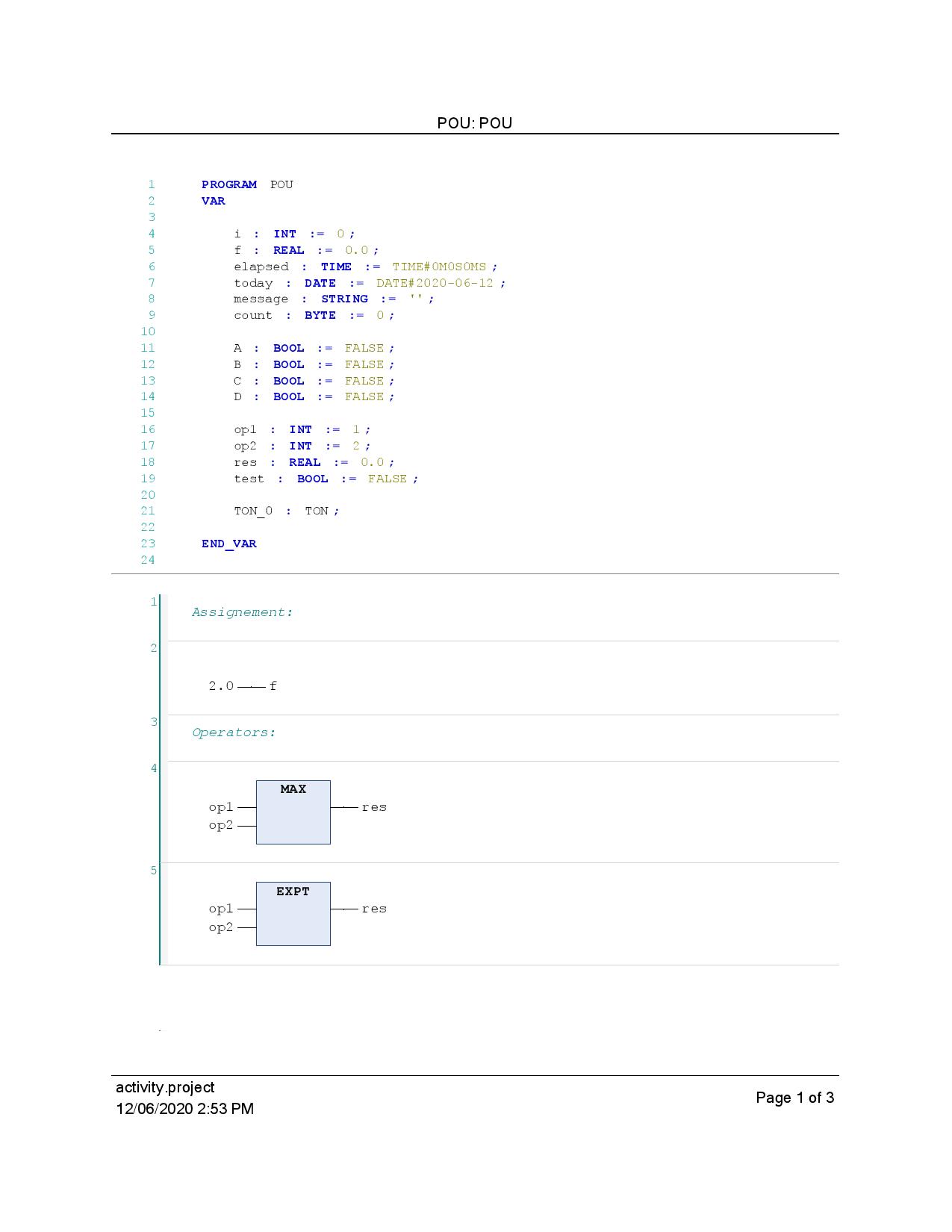Screen dimensions: 952x1232
Task: Click network number 5 in margin
Action: point(154,871)
